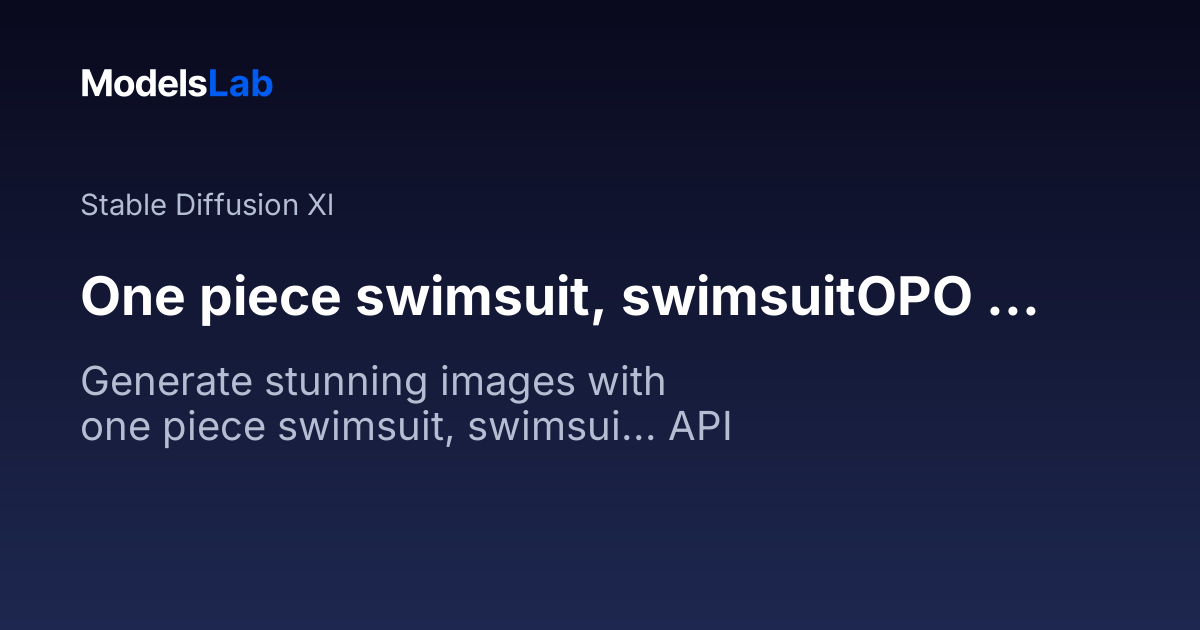This screenshot has height=630, width=1200.
Task: Click the white "Models" part of logo
Action: pos(144,84)
